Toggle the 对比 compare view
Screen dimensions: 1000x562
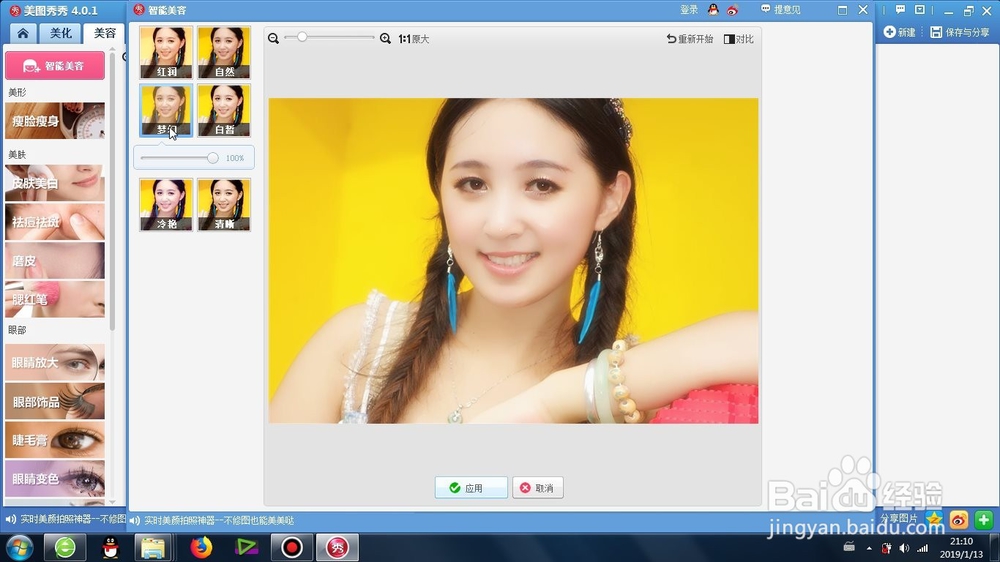click(x=739, y=39)
